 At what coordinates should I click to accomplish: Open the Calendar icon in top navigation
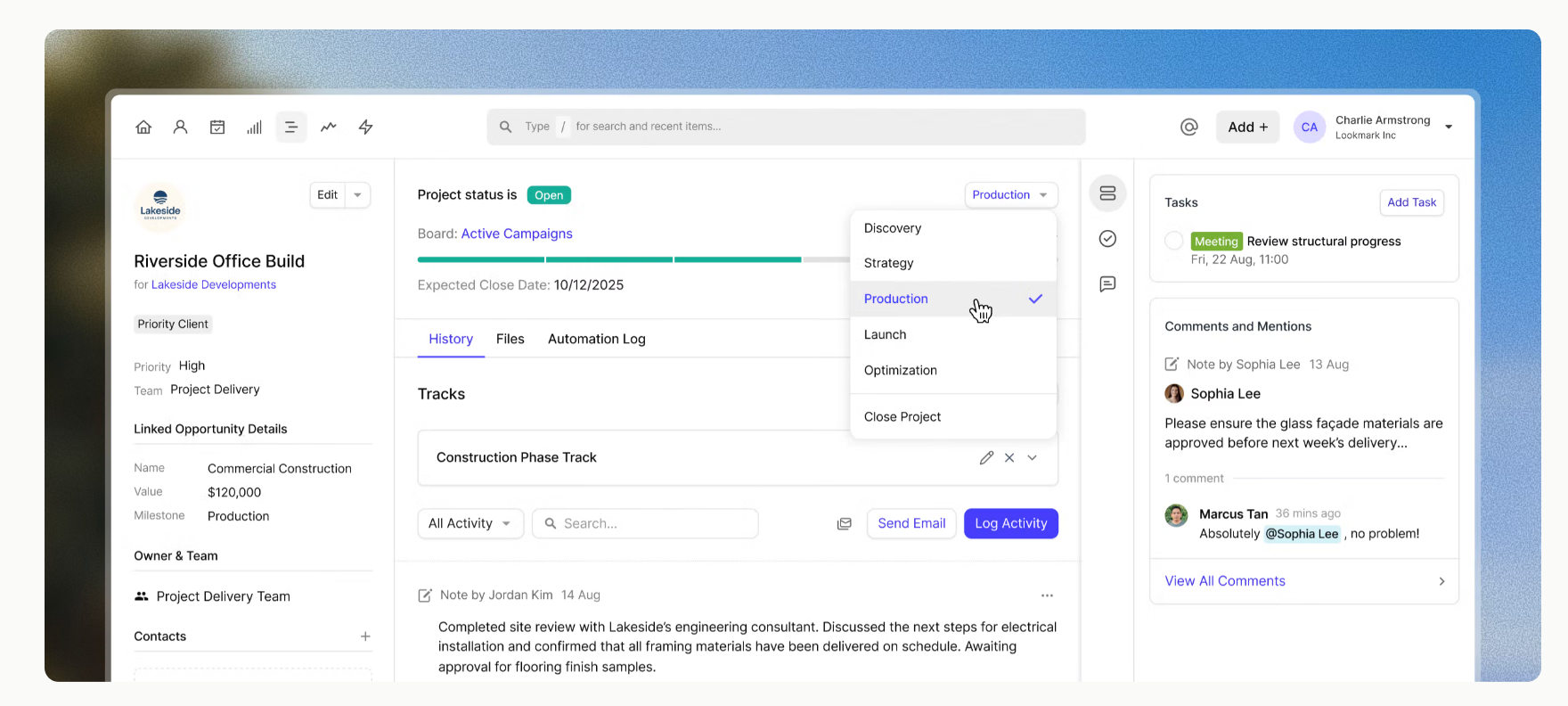217,127
